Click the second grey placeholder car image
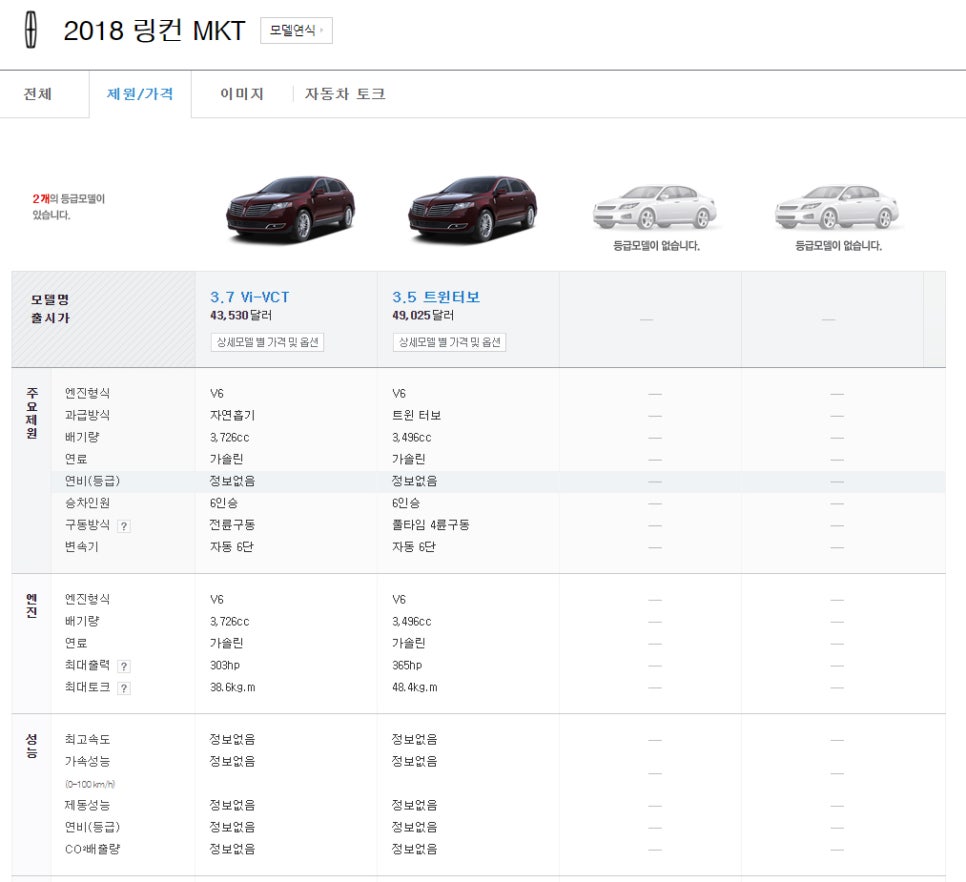Image resolution: width=966 pixels, height=882 pixels. pos(837,207)
